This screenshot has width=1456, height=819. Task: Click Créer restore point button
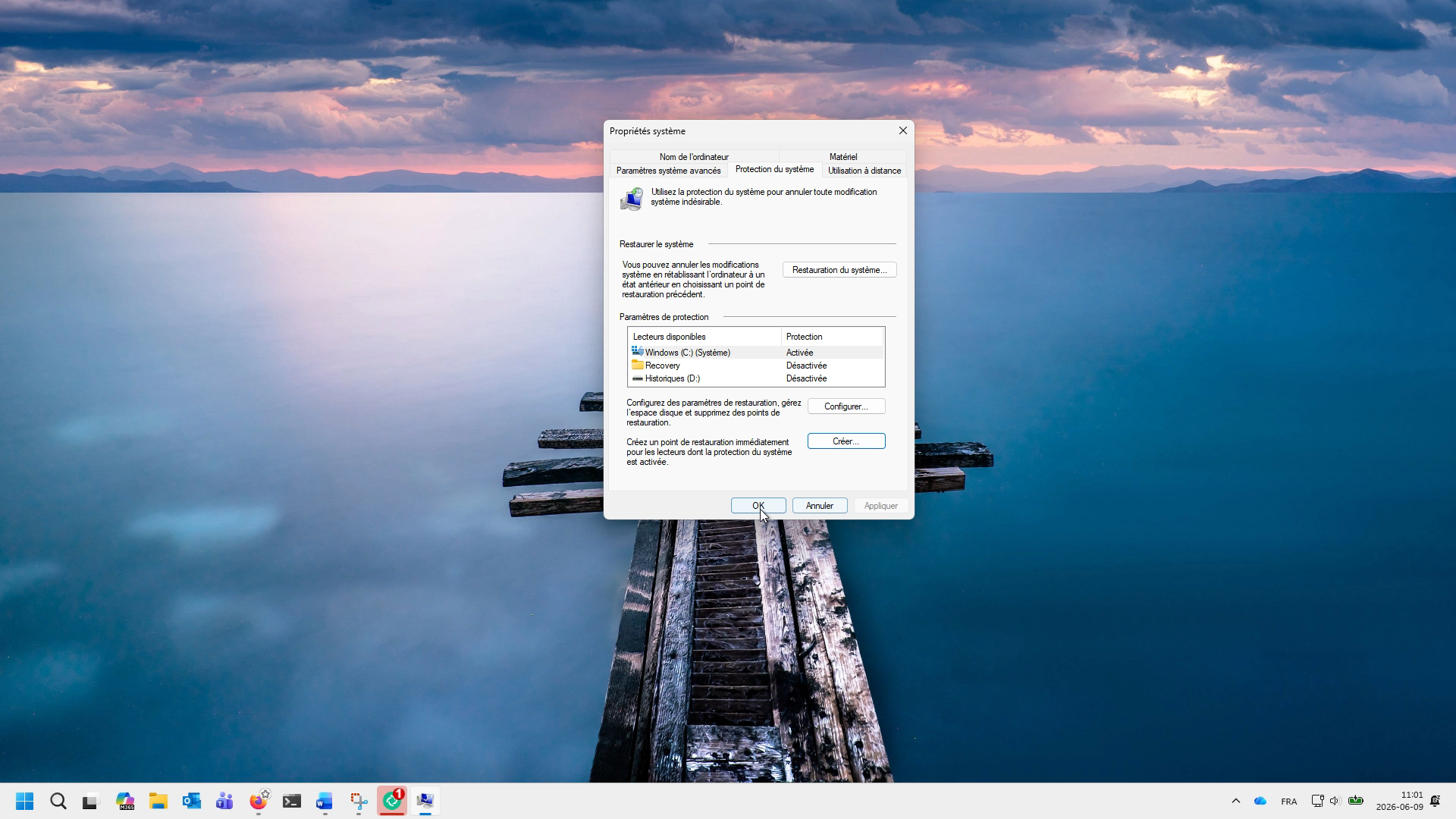click(x=846, y=441)
